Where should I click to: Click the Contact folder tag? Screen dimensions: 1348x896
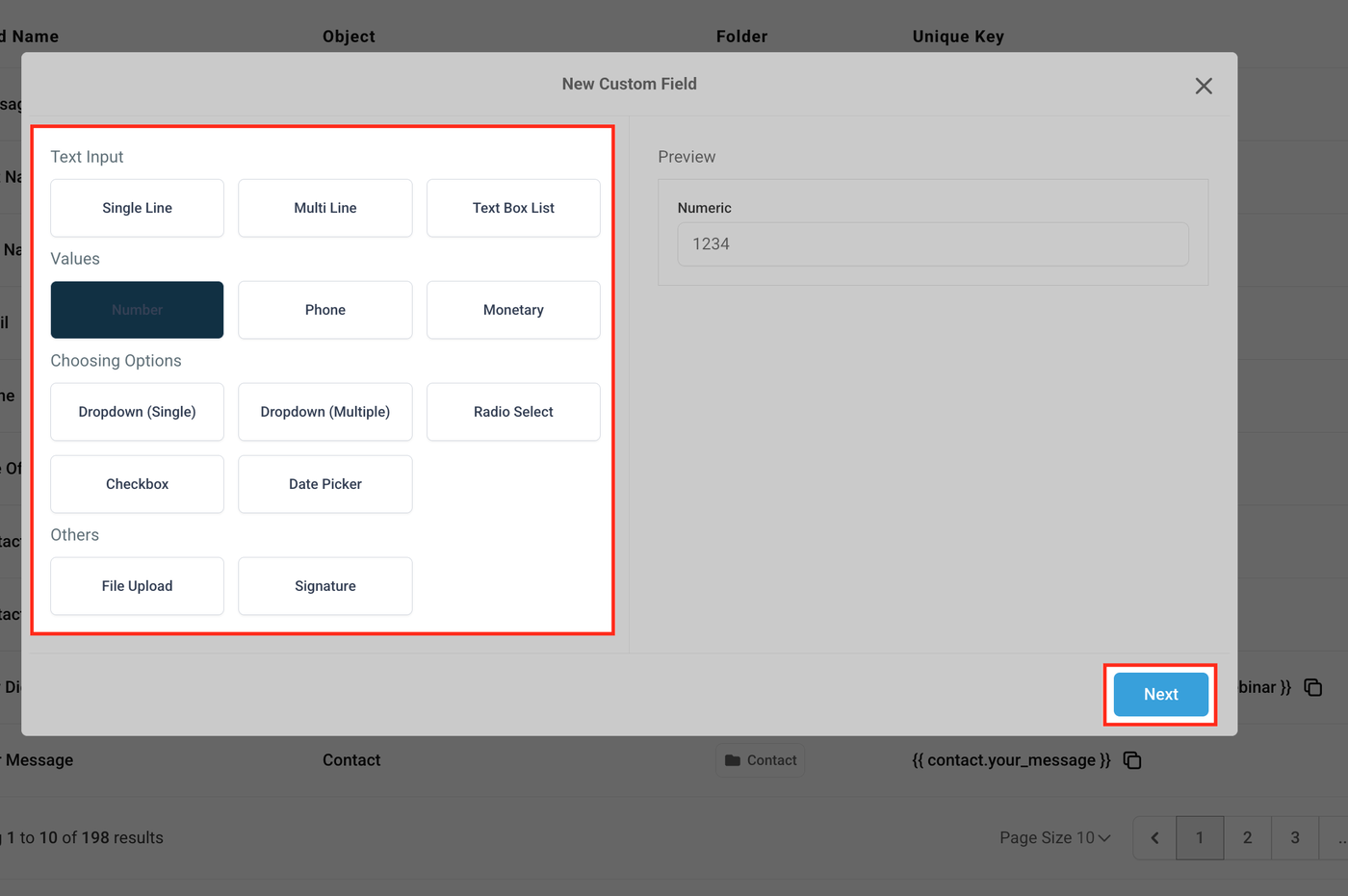click(761, 760)
